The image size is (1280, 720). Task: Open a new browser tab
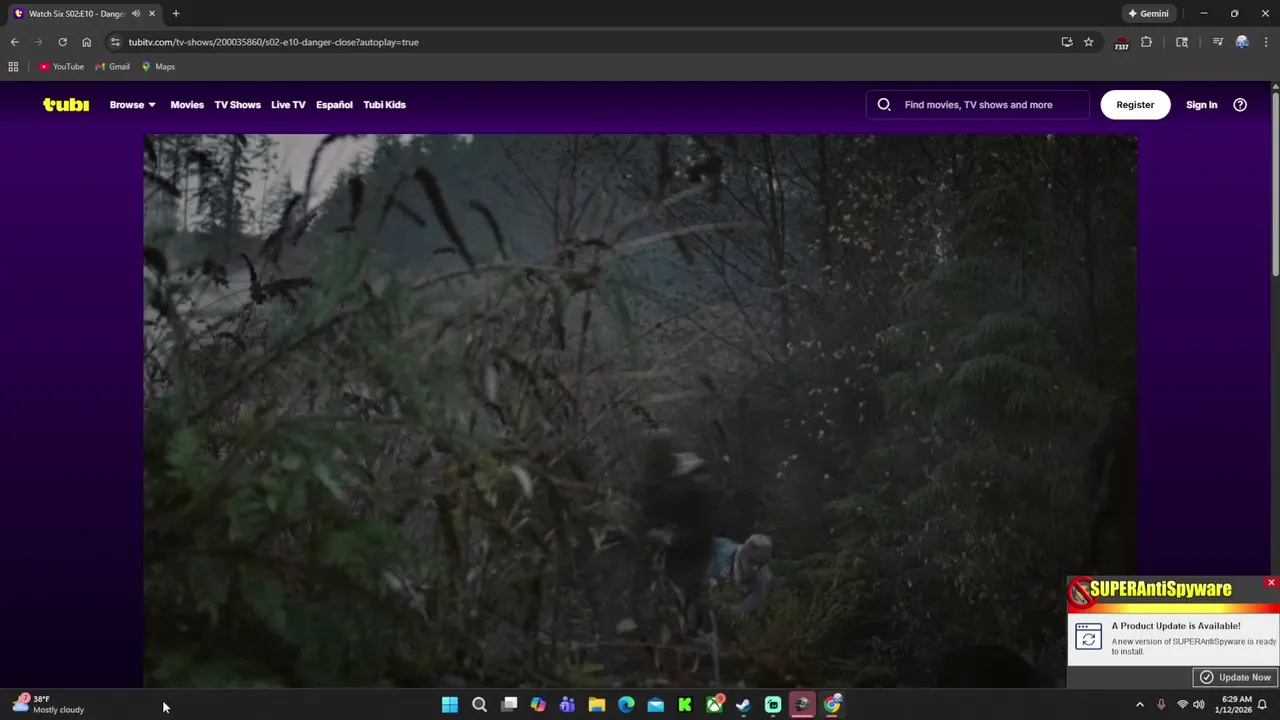[x=176, y=13]
